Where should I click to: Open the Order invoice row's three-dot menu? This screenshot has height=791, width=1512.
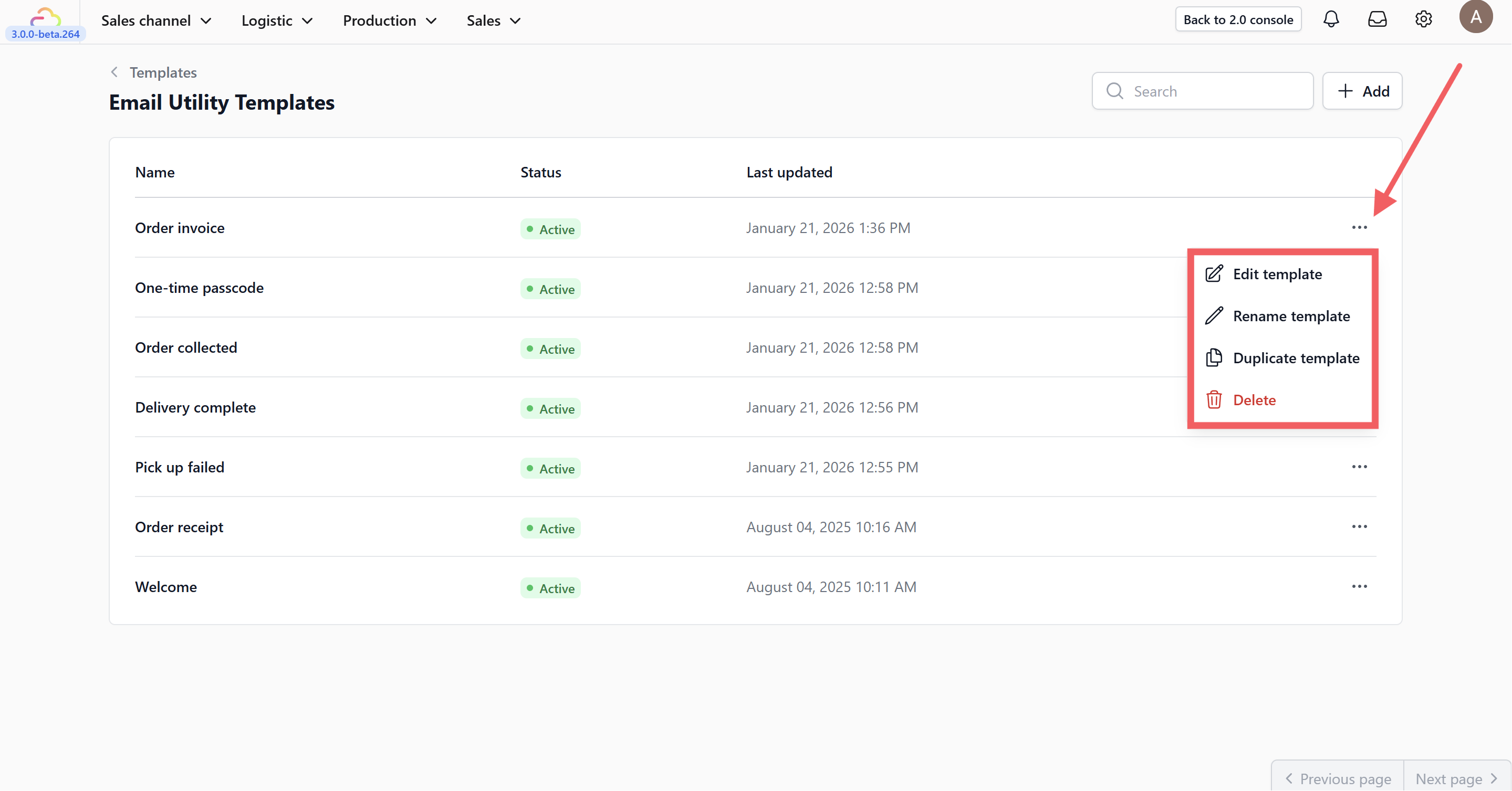tap(1359, 228)
